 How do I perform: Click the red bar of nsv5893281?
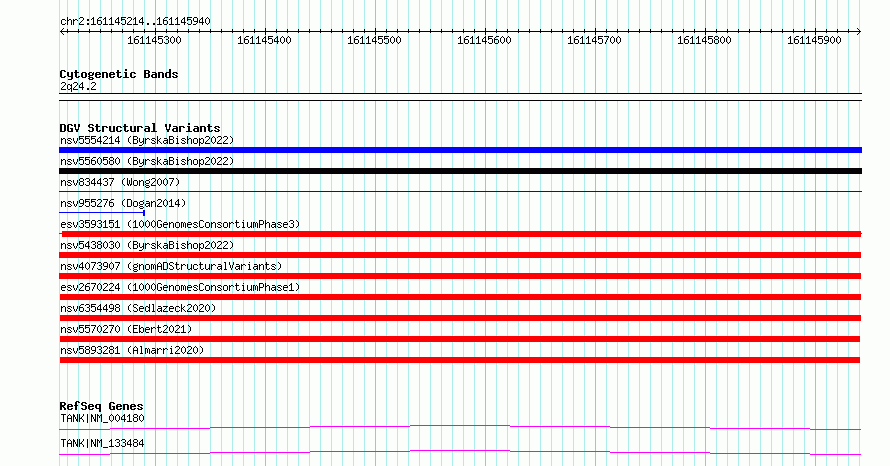click(x=460, y=360)
